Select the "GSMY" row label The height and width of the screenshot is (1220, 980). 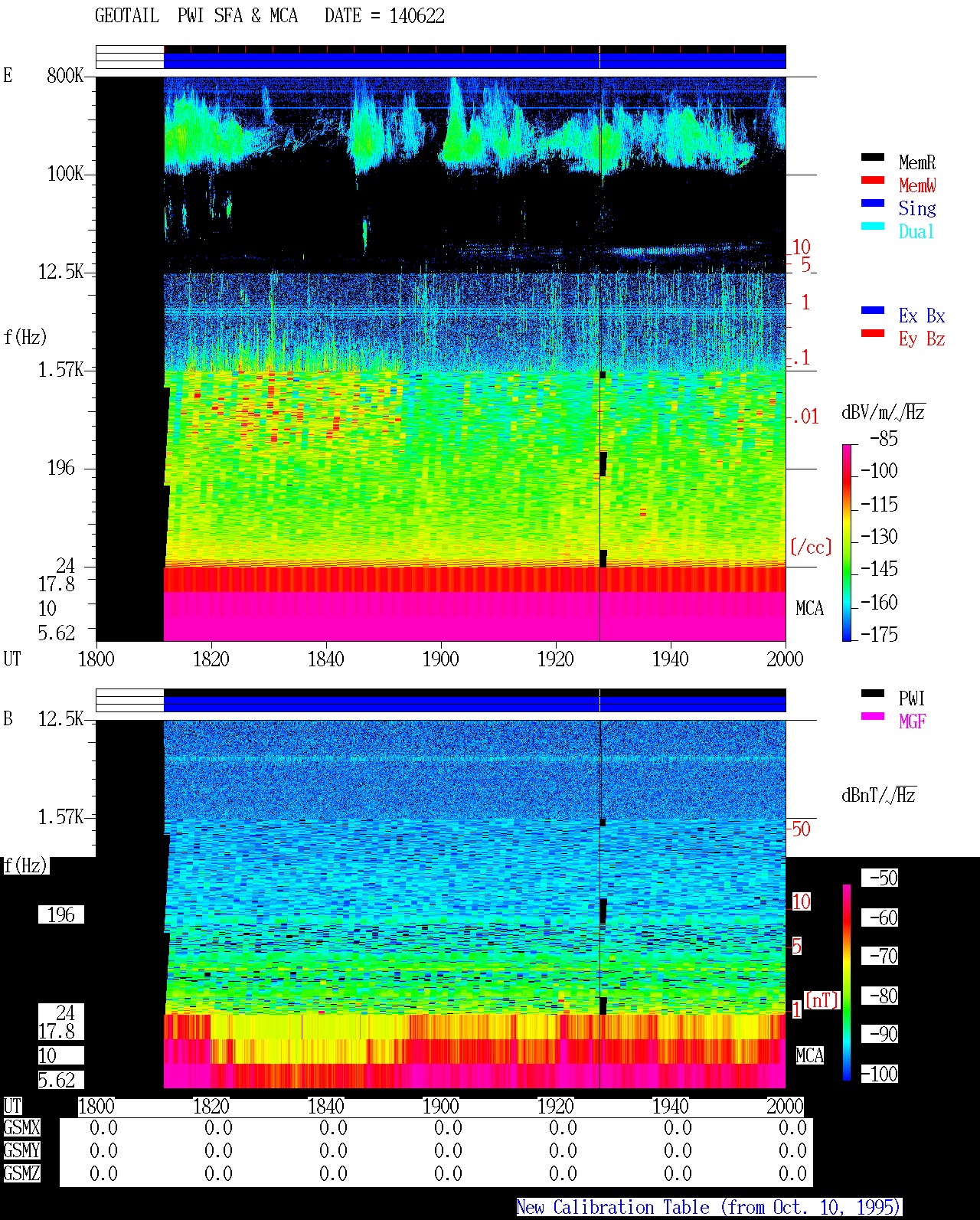[x=21, y=1151]
